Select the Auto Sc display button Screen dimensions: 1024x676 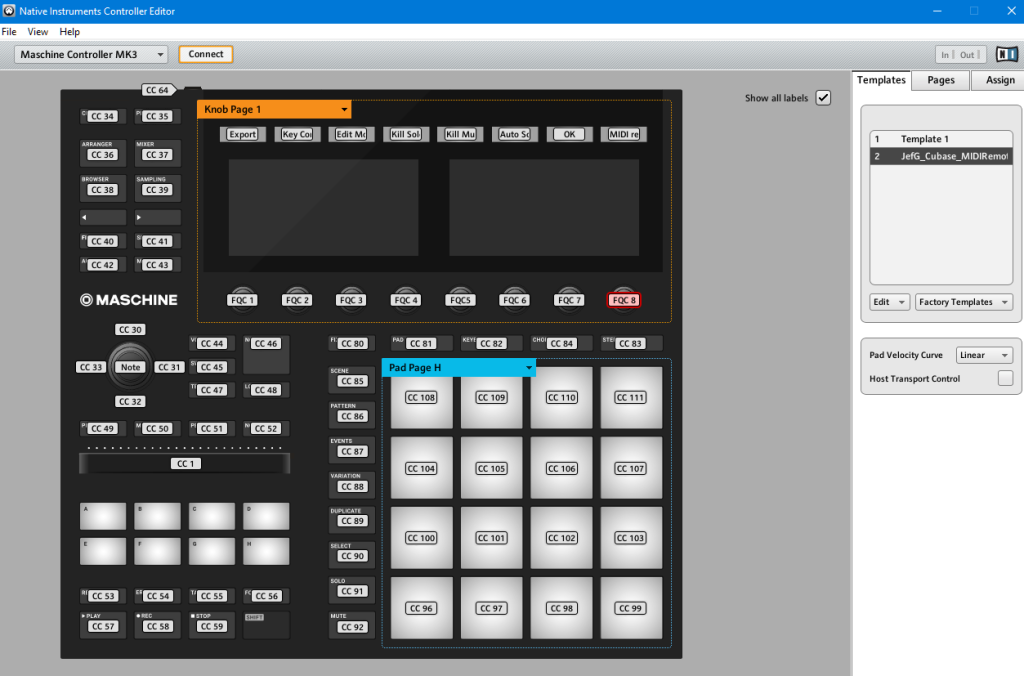(515, 134)
